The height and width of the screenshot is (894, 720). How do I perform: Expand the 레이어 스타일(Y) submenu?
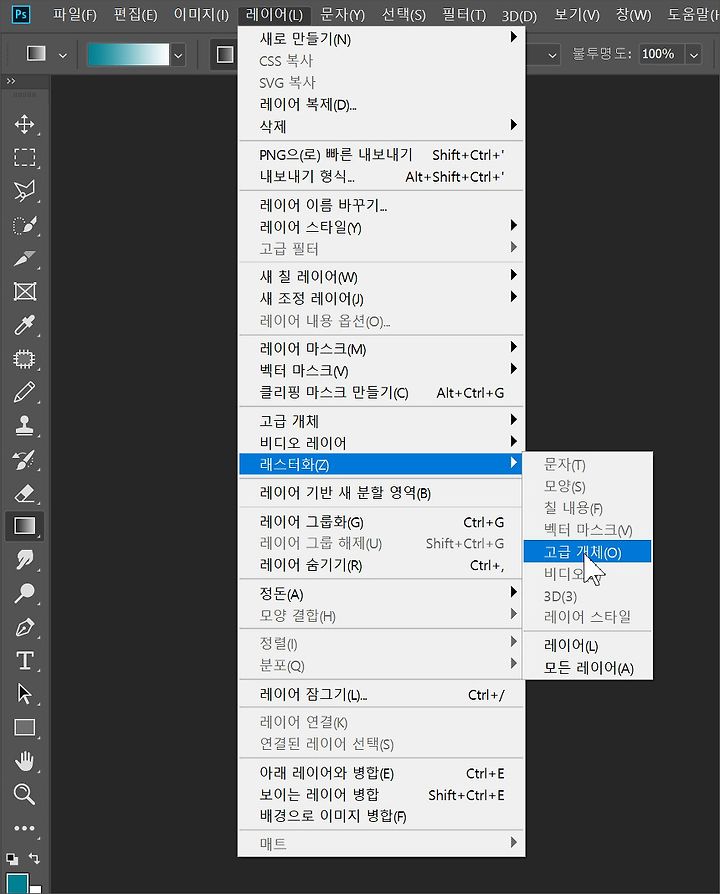pyautogui.click(x=381, y=227)
